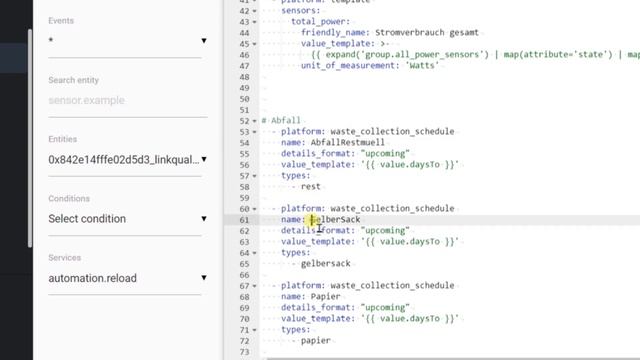Click the '# Abfall' comment line
Viewport: 640px width, 360px height.
281,120
